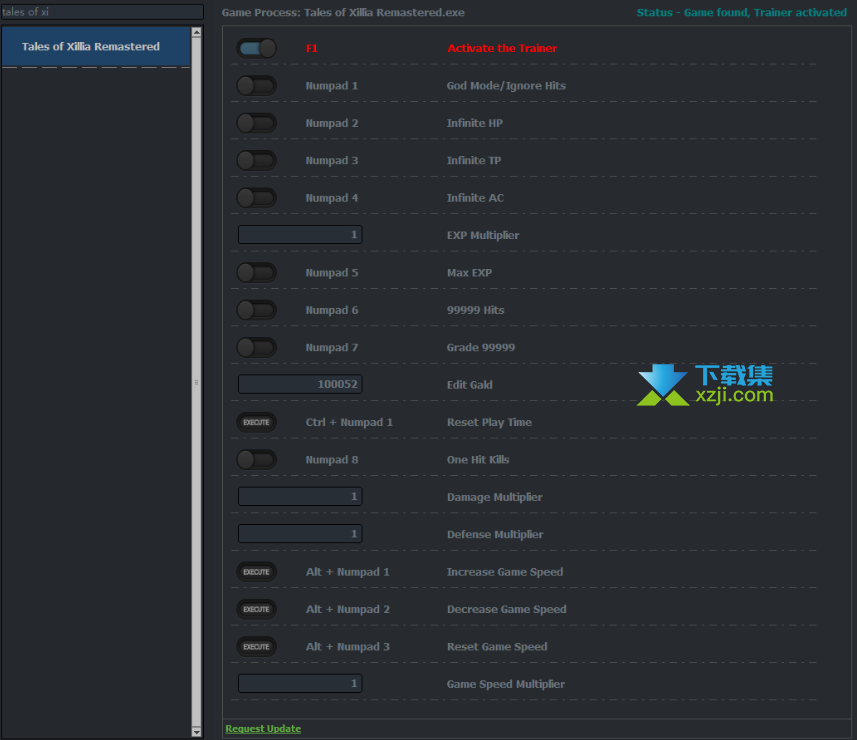Turn on Grade 99999 switch

tap(257, 348)
